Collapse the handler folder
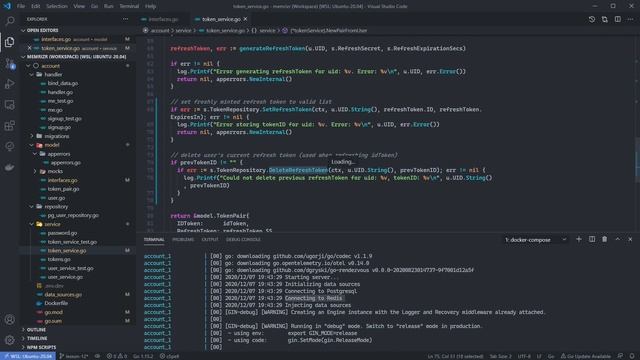This screenshot has height=360, width=640. pyautogui.click(x=31, y=75)
